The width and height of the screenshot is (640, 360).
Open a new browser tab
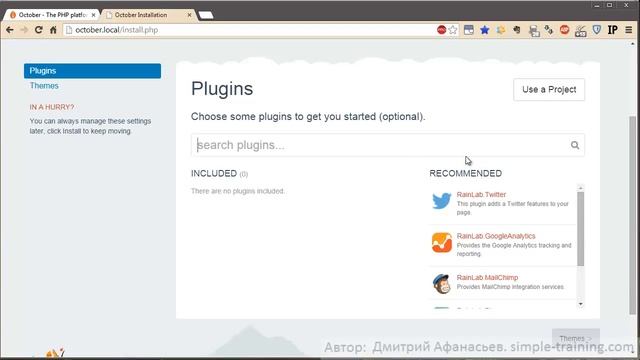pos(206,15)
